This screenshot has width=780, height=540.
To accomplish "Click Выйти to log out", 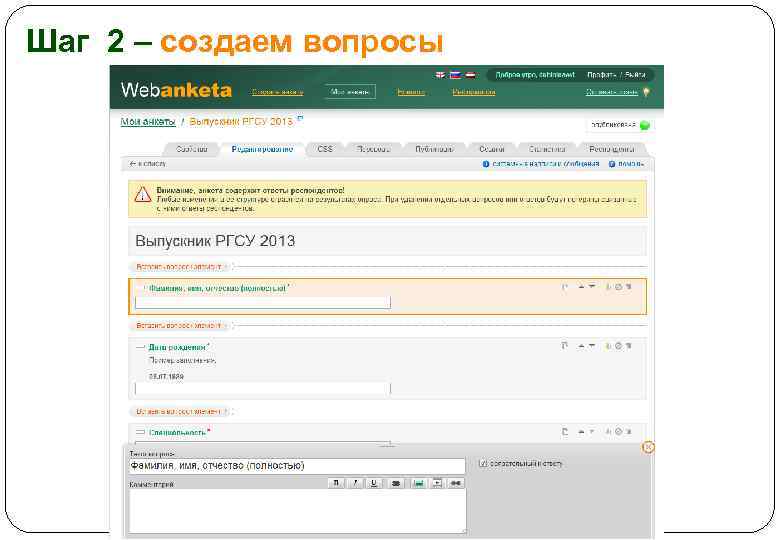I will click(x=635, y=75).
